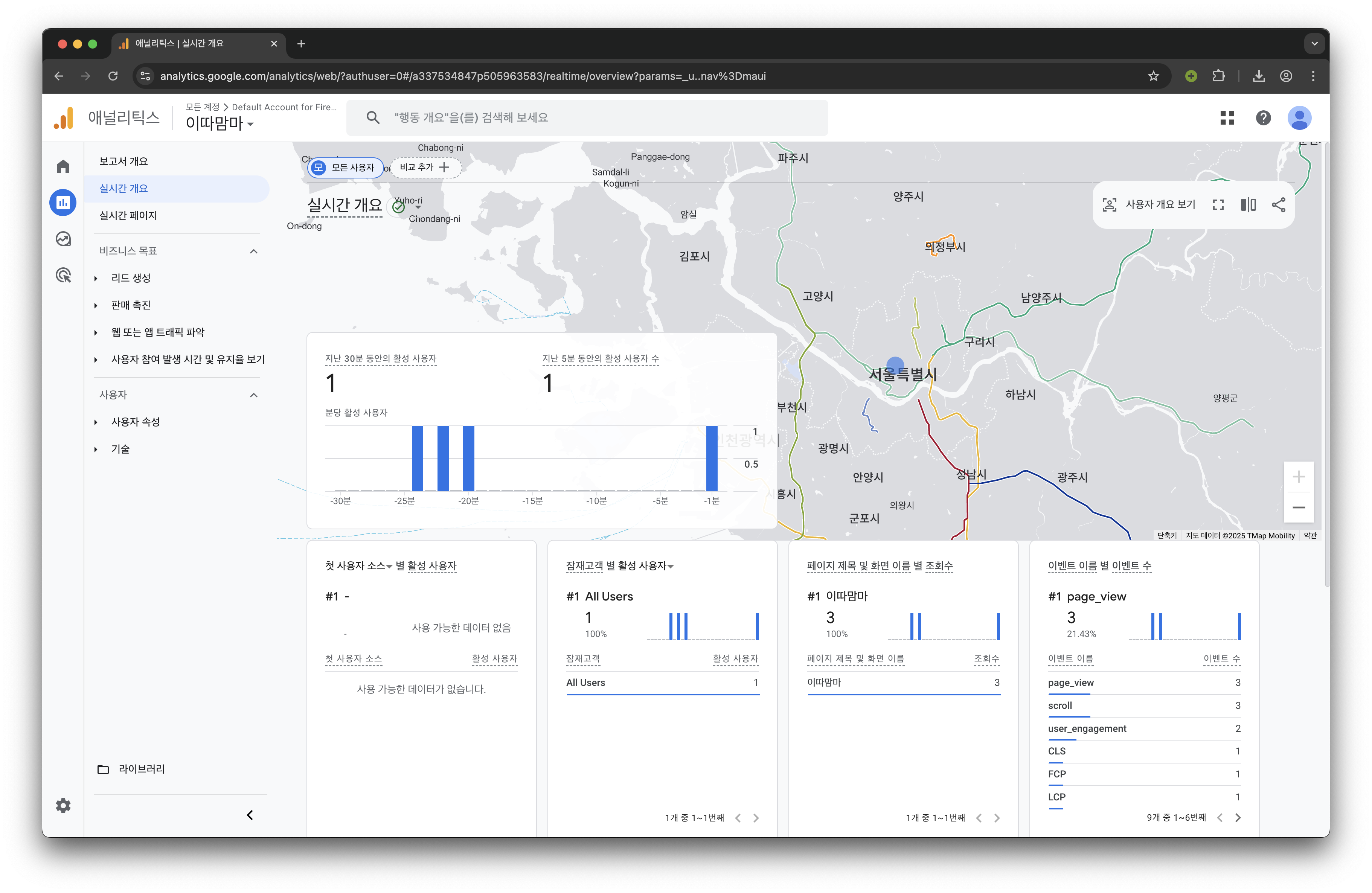The height and width of the screenshot is (893, 1372).
Task: Click the Google apps grid icon
Action: pos(1227,118)
